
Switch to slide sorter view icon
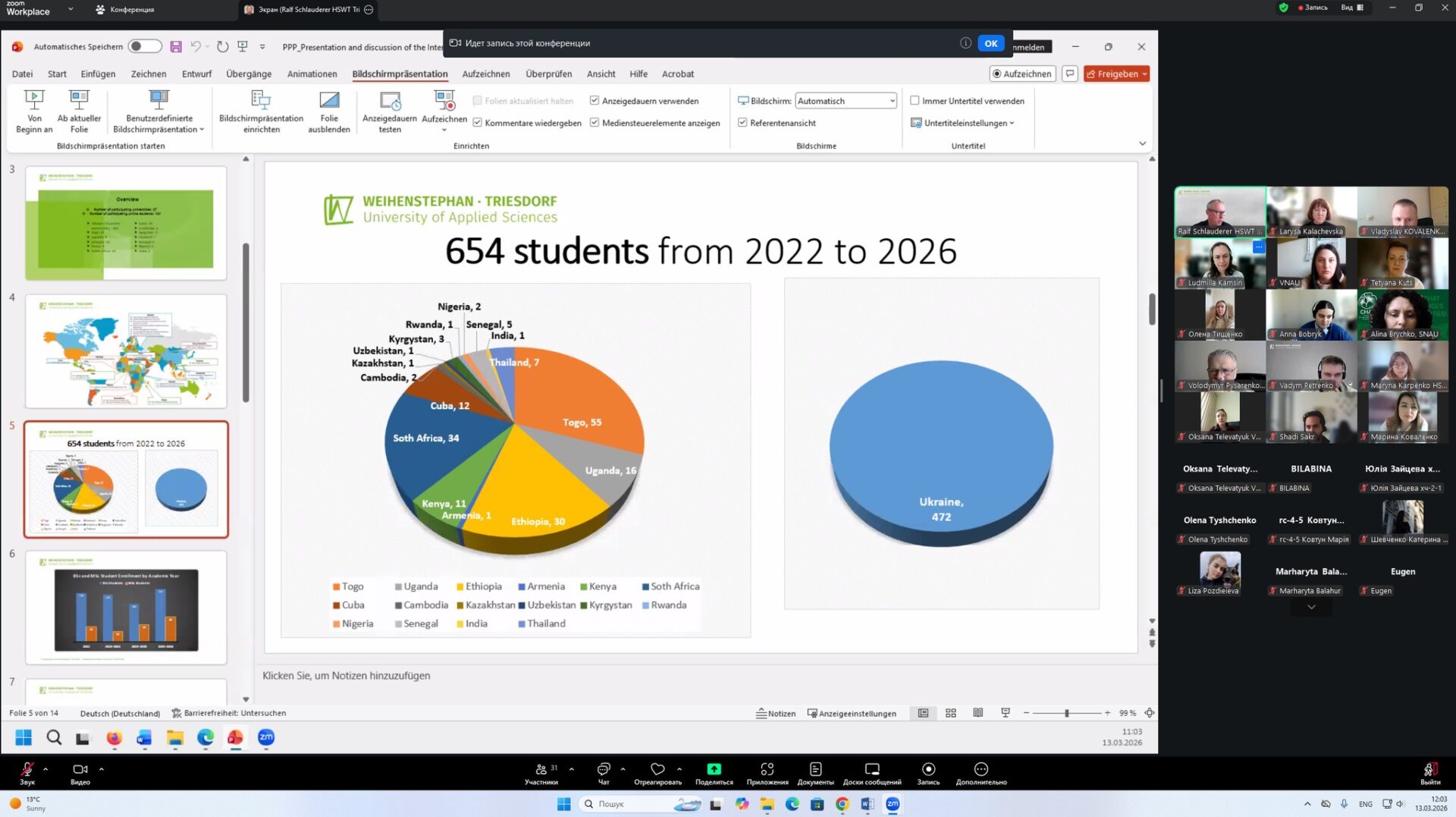tap(951, 713)
